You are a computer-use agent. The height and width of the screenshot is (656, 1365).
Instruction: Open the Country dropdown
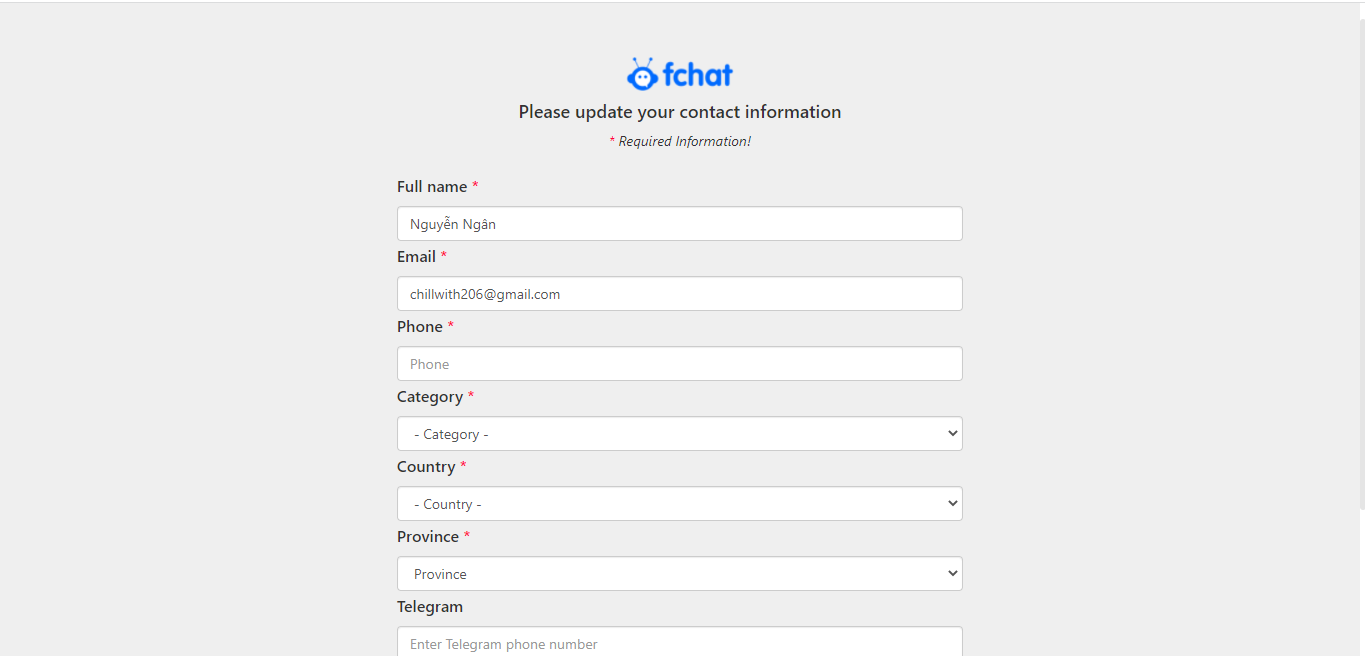point(680,504)
